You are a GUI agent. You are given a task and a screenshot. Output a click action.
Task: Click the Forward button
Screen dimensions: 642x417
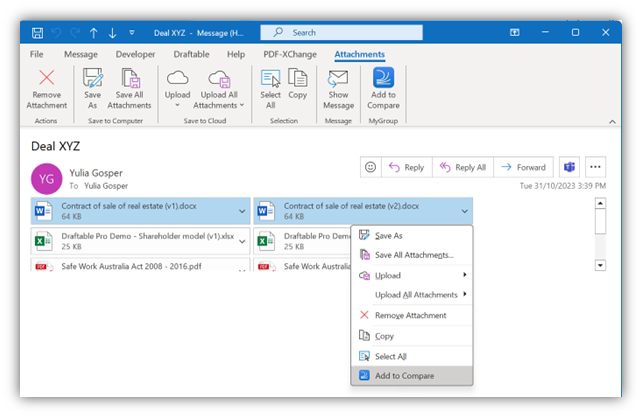tap(522, 167)
